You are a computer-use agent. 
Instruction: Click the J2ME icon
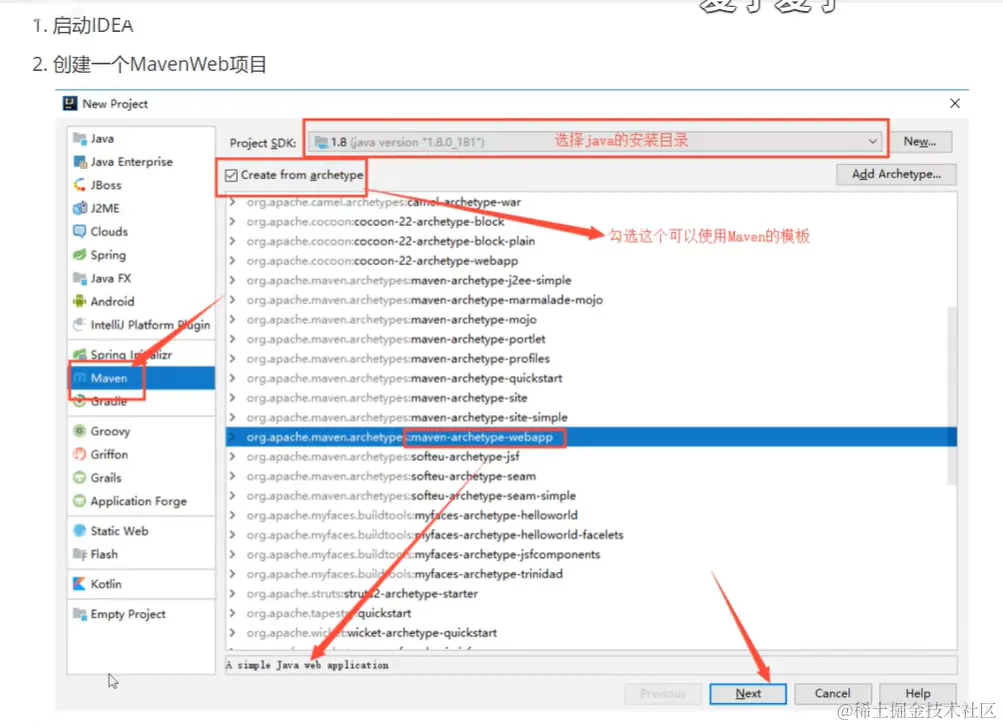pyautogui.click(x=80, y=208)
